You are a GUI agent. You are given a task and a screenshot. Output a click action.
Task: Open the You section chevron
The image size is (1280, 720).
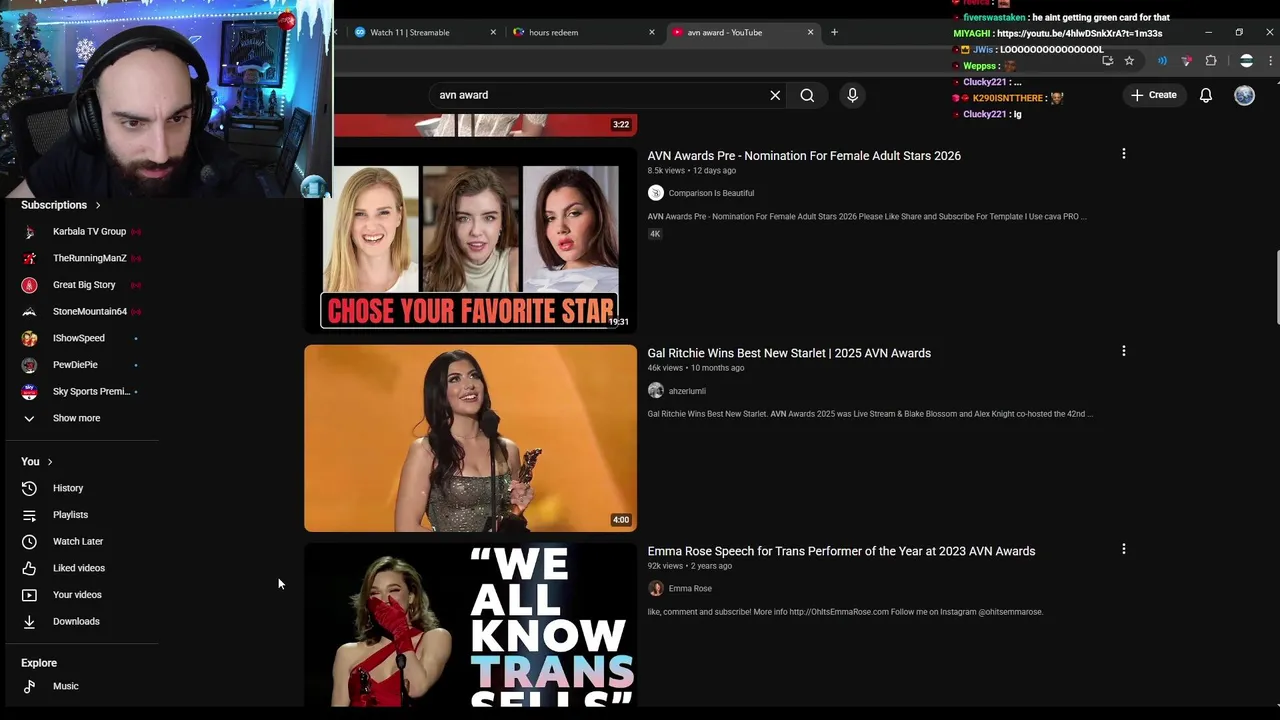50,462
